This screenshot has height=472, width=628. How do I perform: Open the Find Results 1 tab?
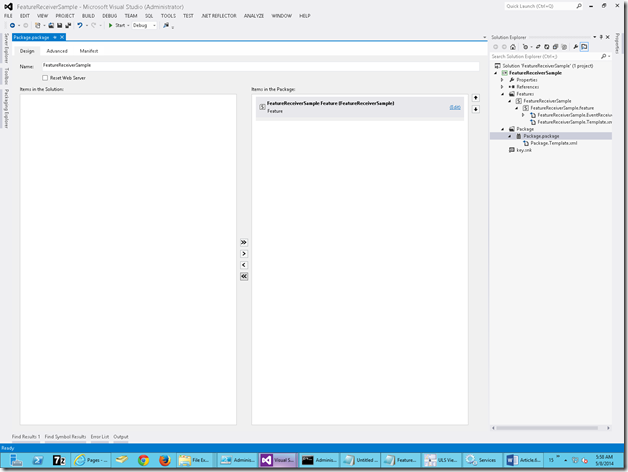click(26, 437)
